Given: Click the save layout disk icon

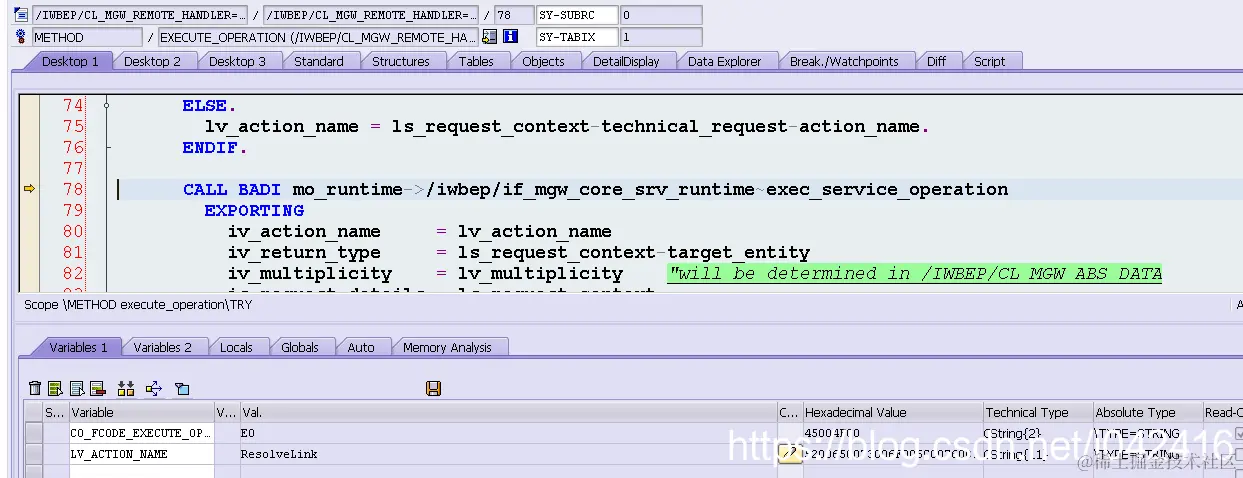Looking at the screenshot, I should 433,388.
